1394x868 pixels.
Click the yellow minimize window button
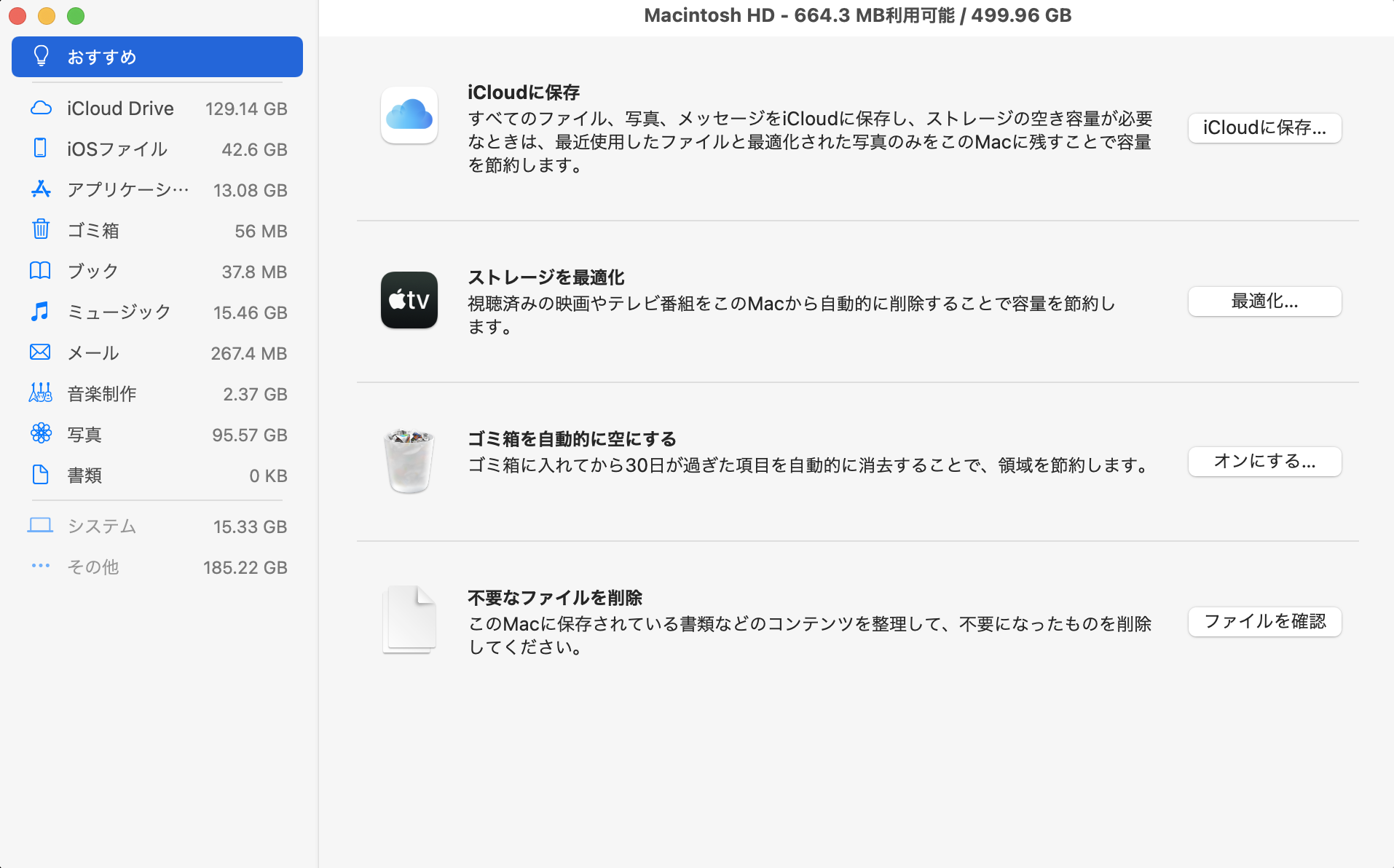pyautogui.click(x=47, y=16)
